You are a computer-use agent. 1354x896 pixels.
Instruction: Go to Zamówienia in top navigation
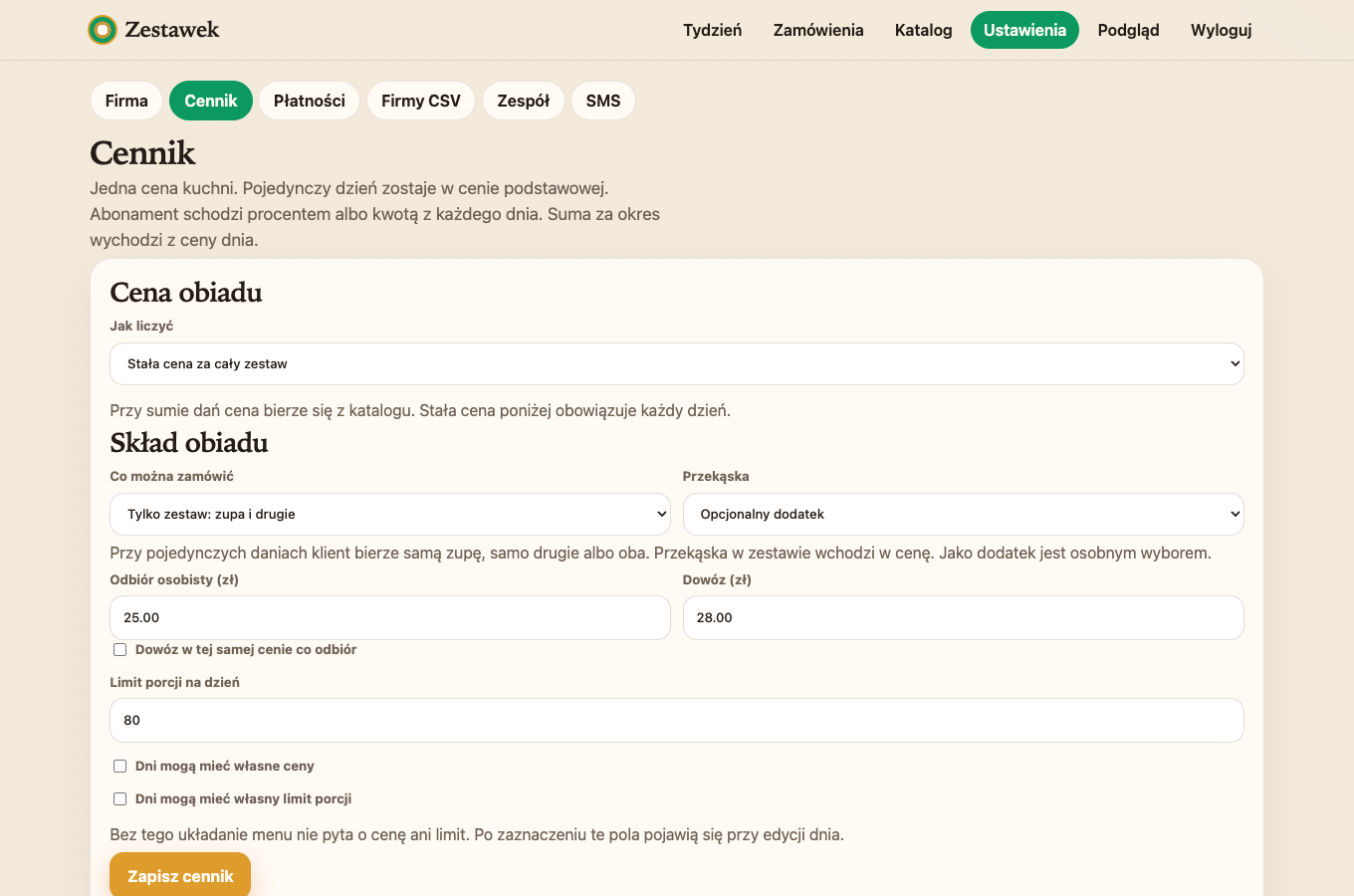(818, 30)
